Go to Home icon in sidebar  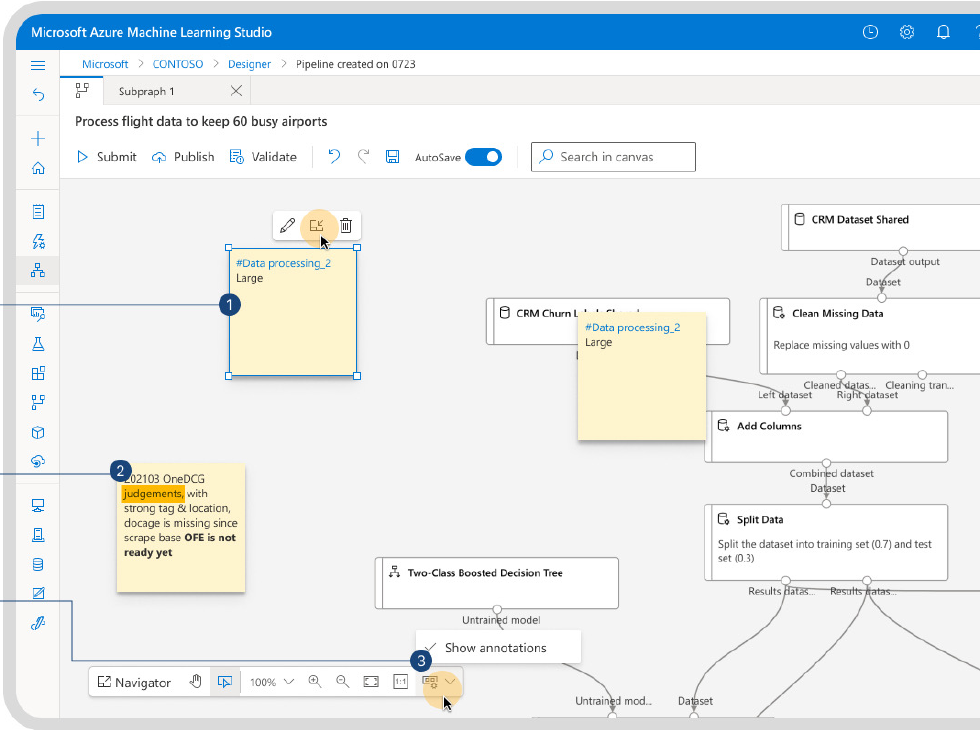pos(38,168)
